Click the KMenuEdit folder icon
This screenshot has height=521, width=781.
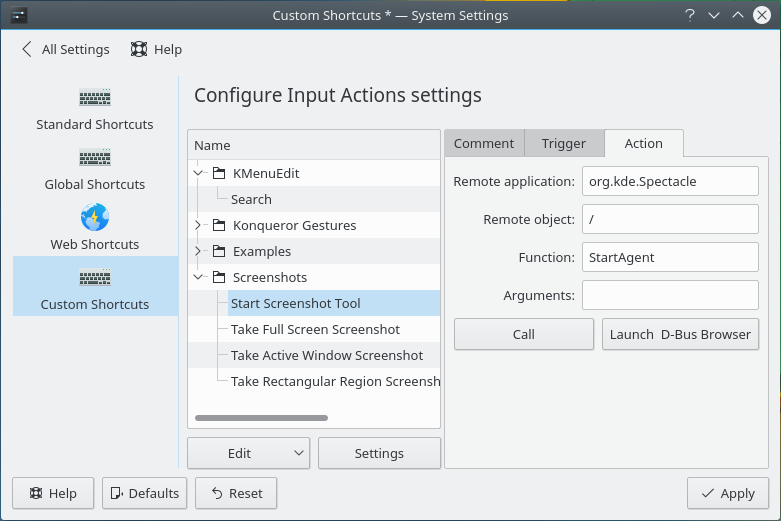pyautogui.click(x=218, y=173)
